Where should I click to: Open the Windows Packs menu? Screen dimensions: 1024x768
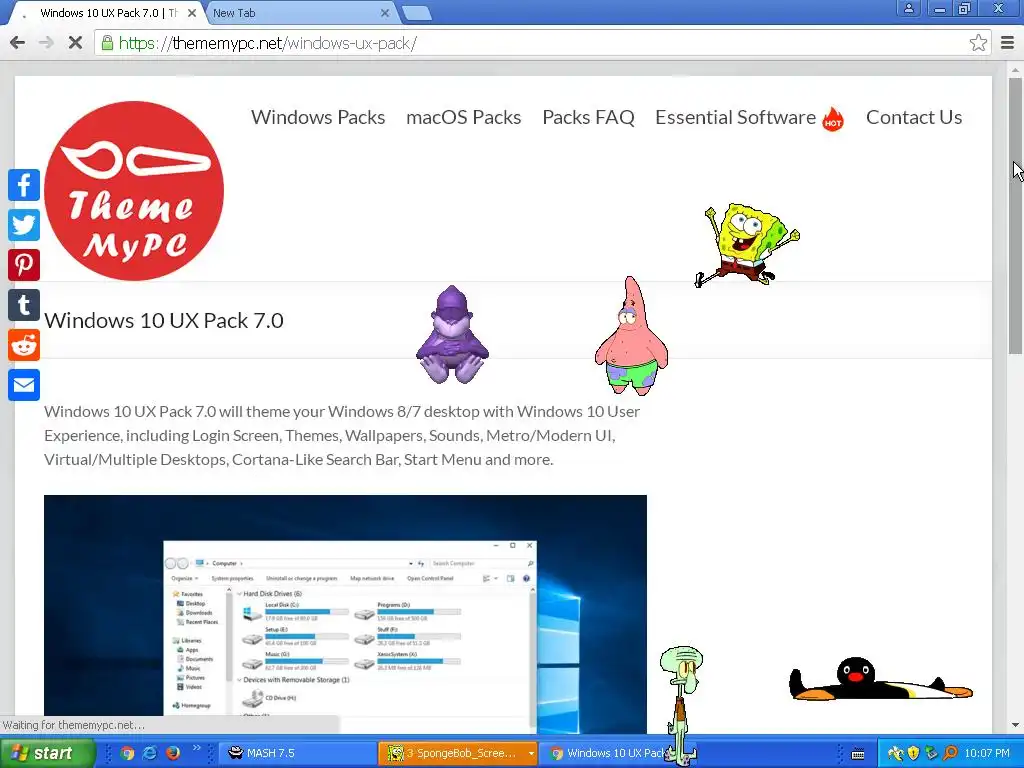point(318,118)
